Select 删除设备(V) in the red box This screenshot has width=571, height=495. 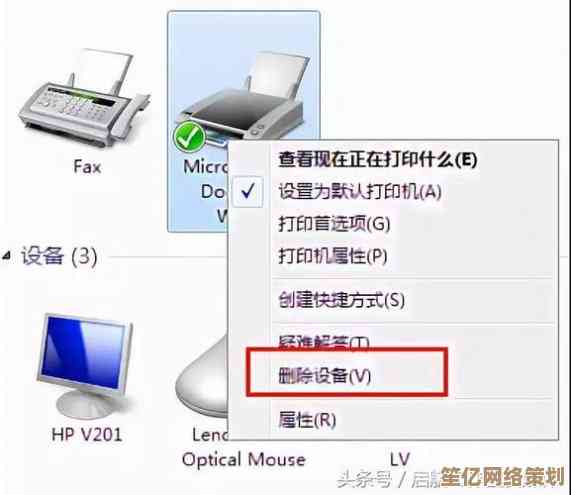pos(325,376)
